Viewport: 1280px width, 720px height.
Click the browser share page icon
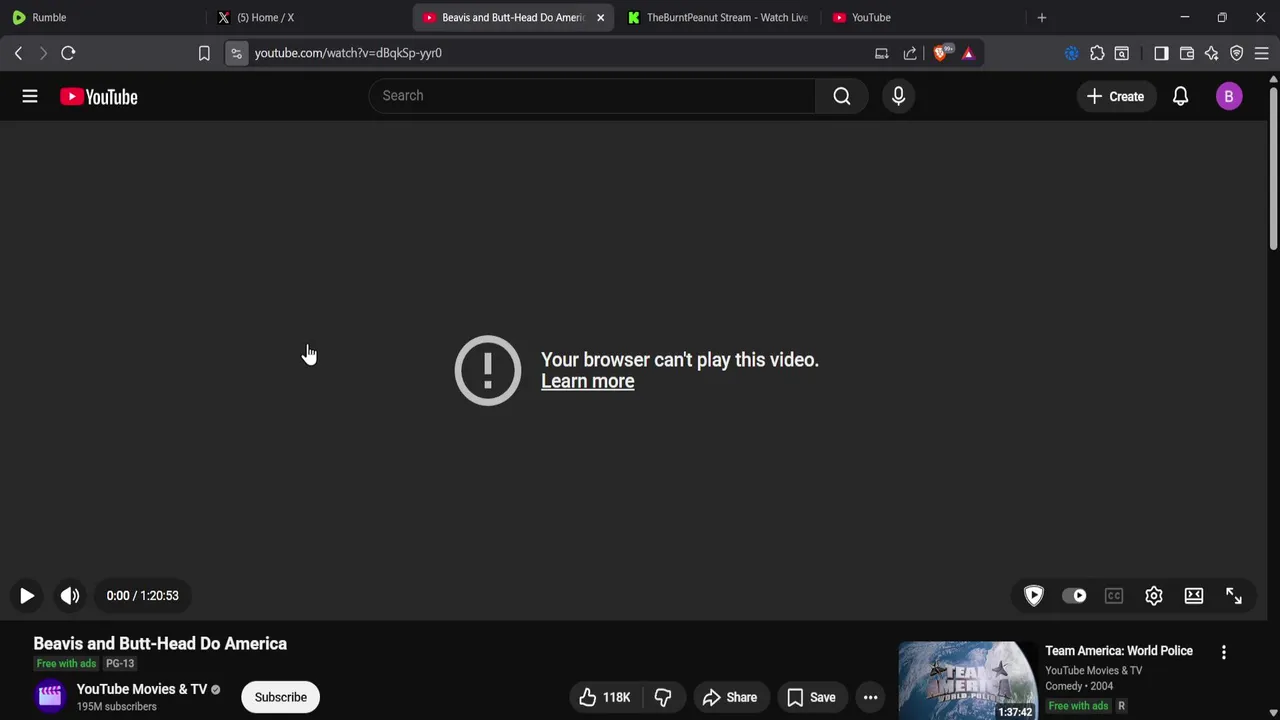(910, 53)
